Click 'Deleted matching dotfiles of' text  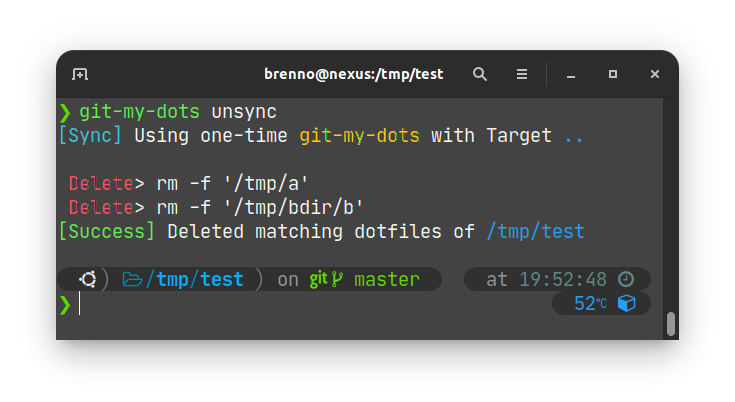click(321, 231)
